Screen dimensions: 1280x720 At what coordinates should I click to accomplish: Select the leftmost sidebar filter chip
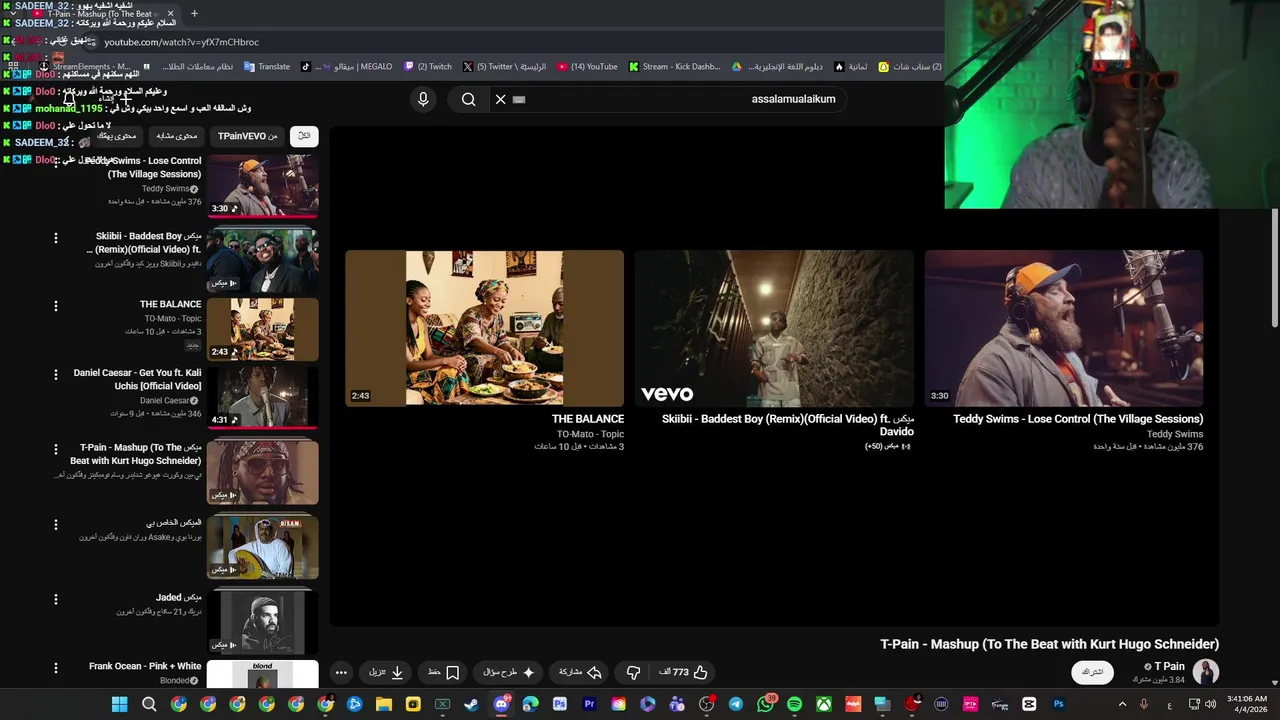(117, 136)
